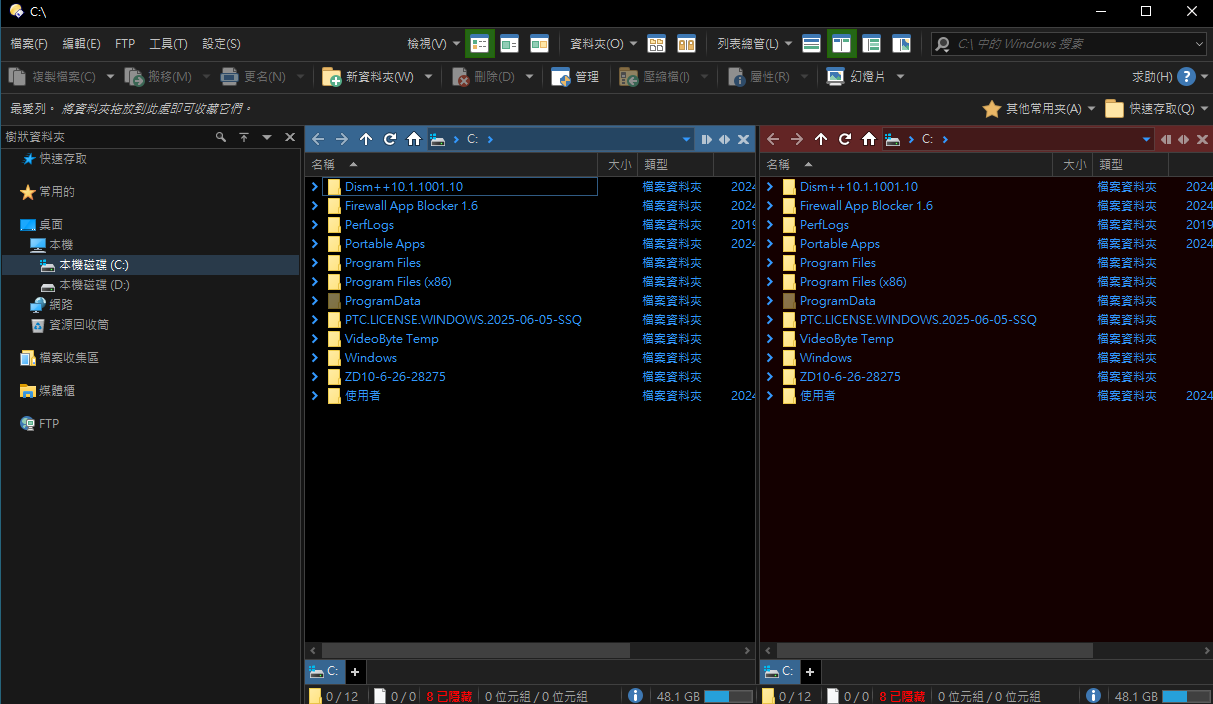The height and width of the screenshot is (704, 1213).
Task: Click the info icon in left status bar
Action: click(x=635, y=696)
